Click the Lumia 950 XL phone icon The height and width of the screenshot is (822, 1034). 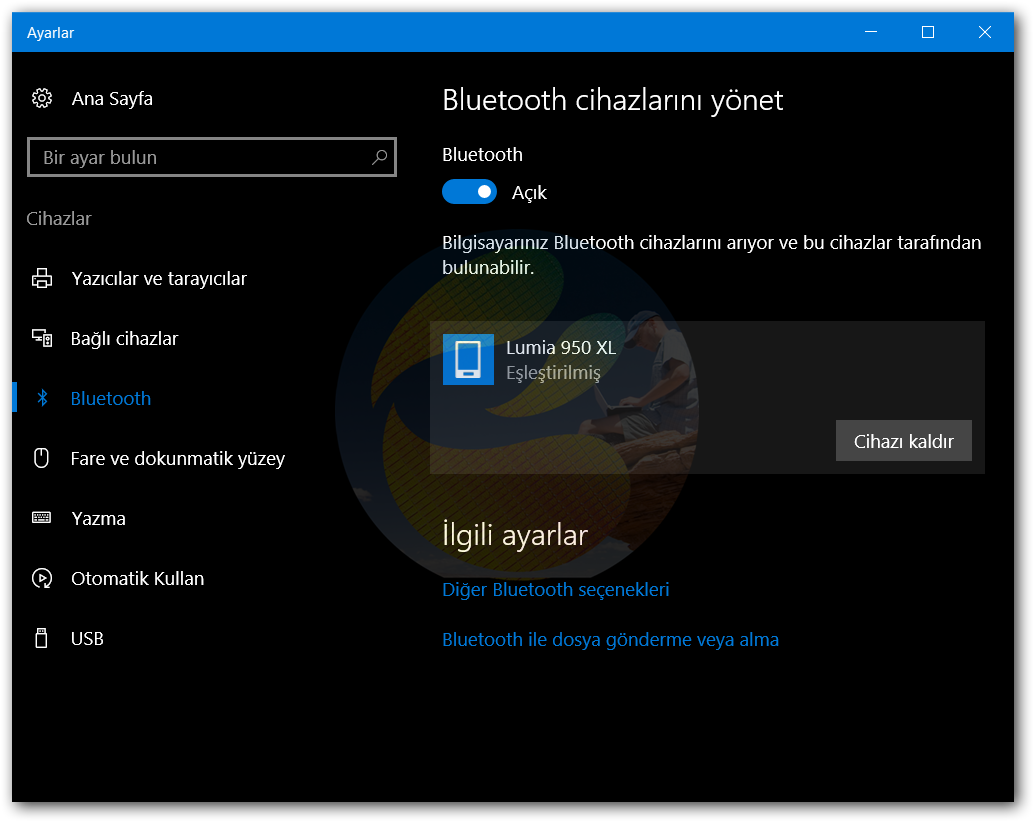[468, 359]
